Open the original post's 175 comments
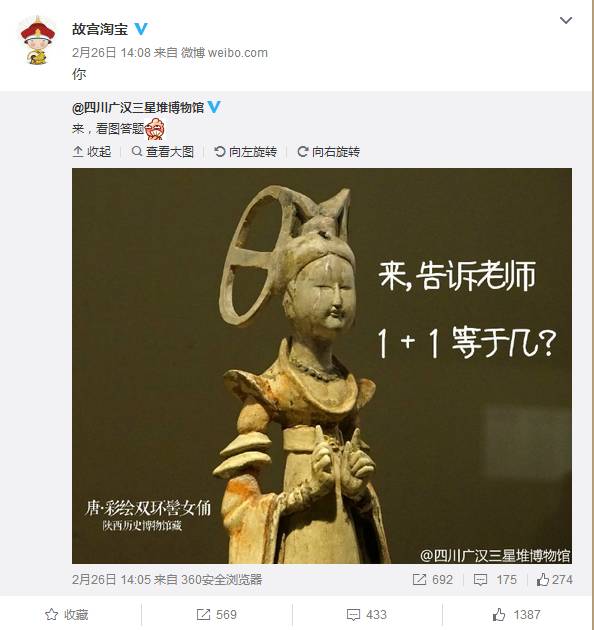 (495, 580)
